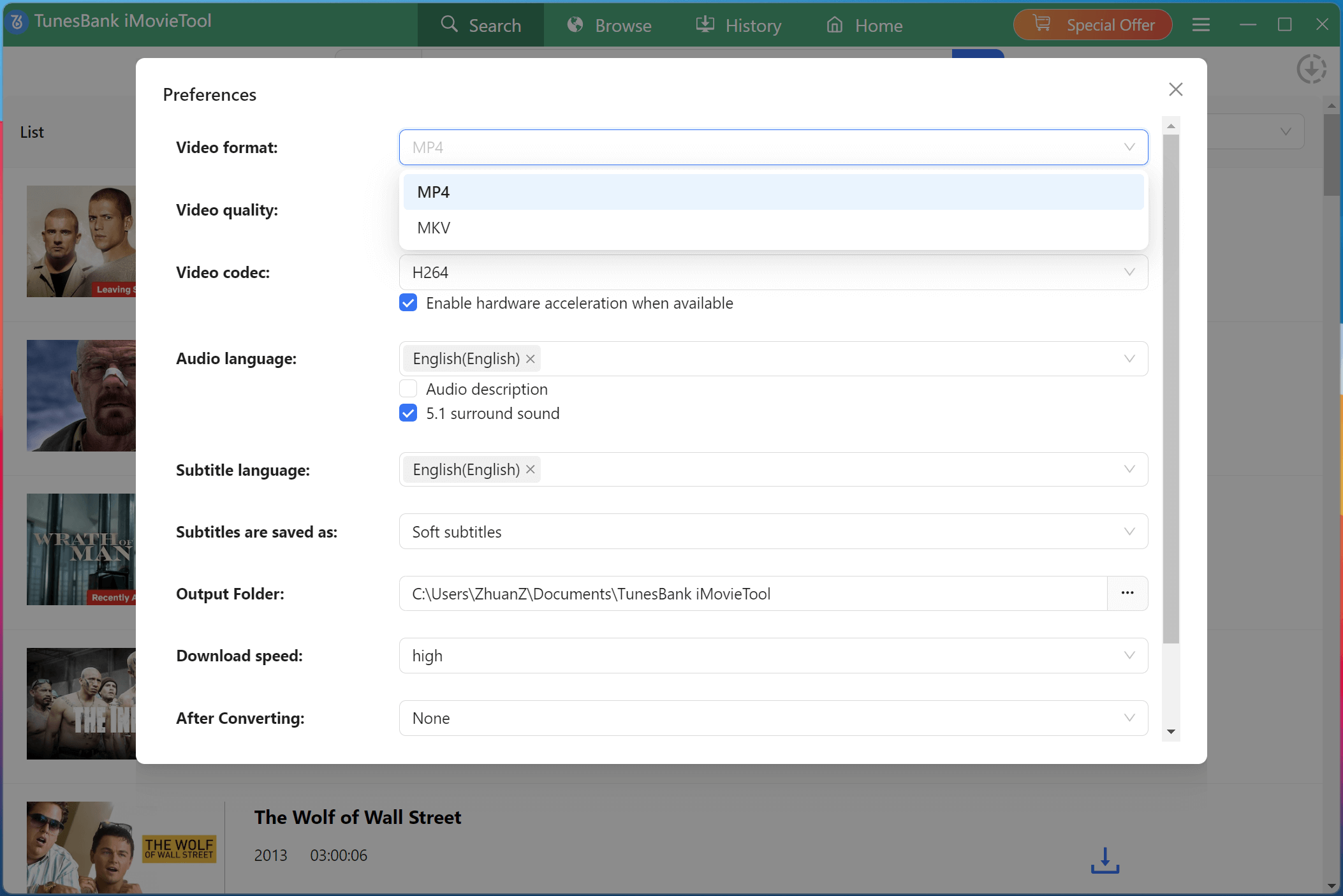Remove English tag from Audio language

(531, 359)
